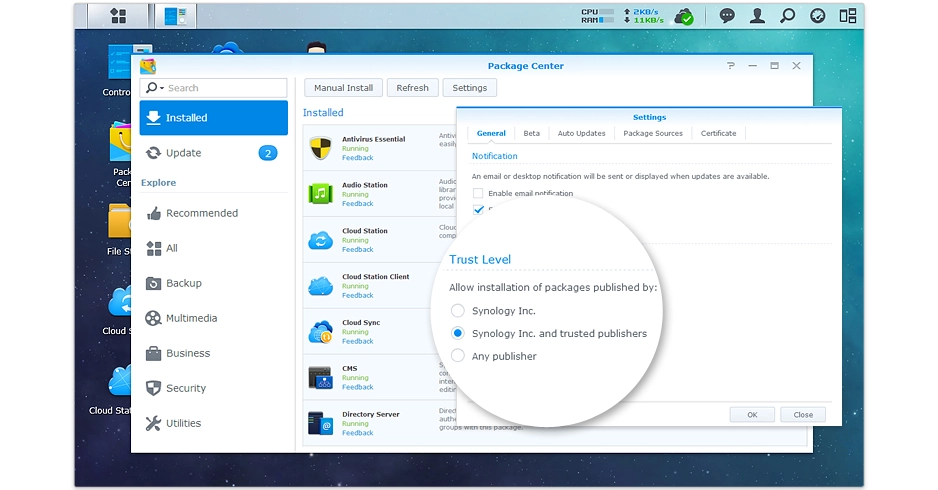Open Feedback link for Cloud Station Client
The height and width of the screenshot is (490, 938).
(358, 296)
